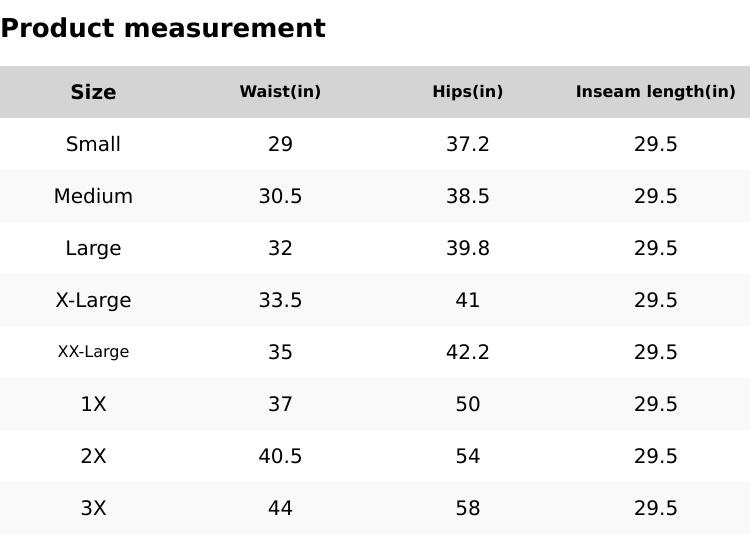Image resolution: width=750 pixels, height=534 pixels.
Task: Select the Medium size row label
Action: (x=93, y=196)
